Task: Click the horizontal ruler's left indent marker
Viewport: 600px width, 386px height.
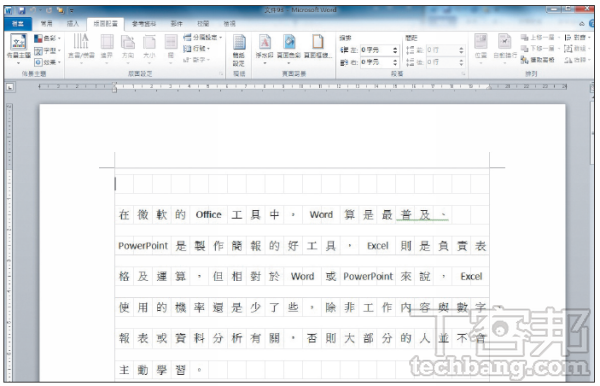Action: (114, 88)
